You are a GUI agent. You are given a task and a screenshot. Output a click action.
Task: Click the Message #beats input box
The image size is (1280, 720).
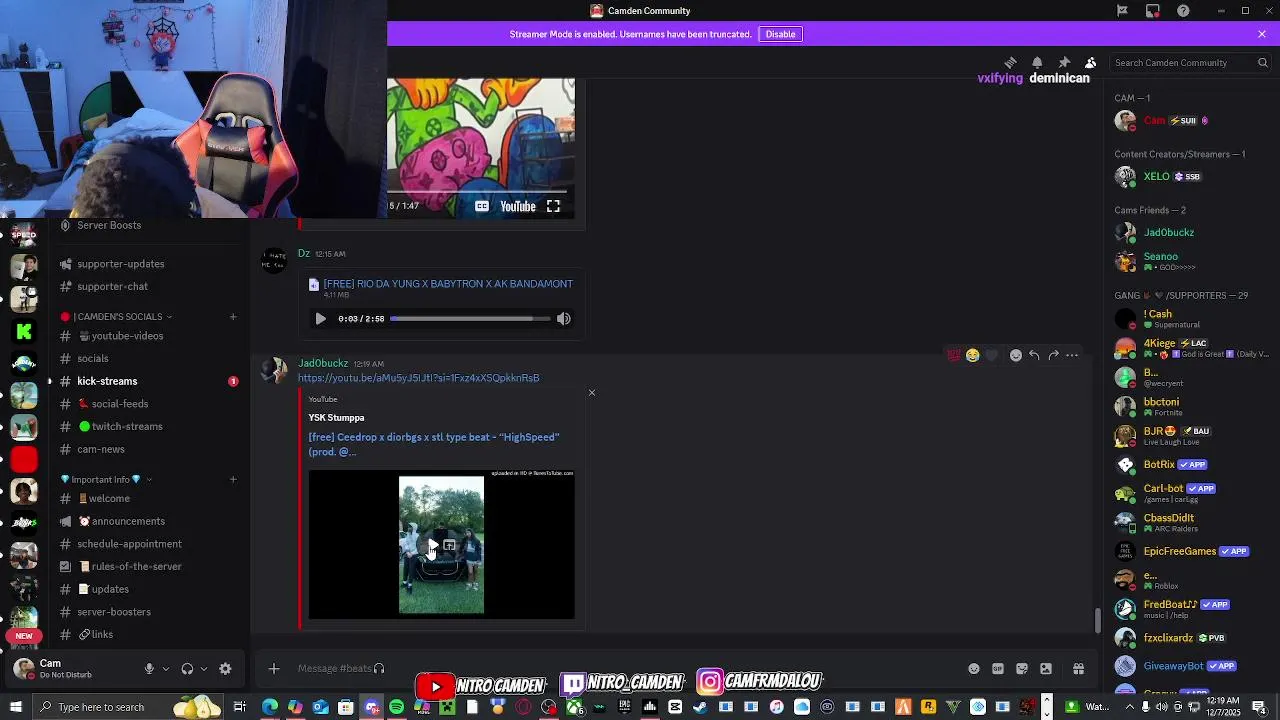620,669
